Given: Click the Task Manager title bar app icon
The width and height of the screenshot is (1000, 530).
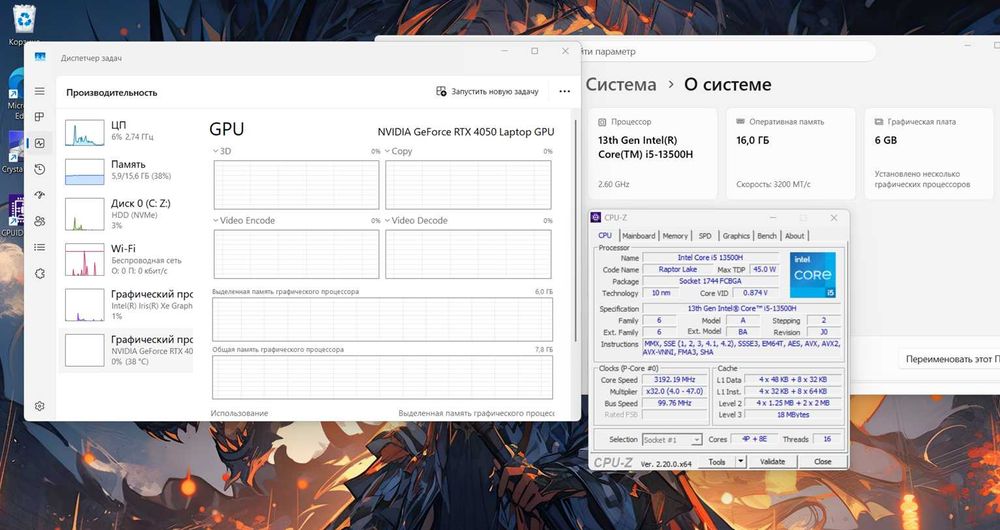Looking at the screenshot, I should [x=40, y=57].
